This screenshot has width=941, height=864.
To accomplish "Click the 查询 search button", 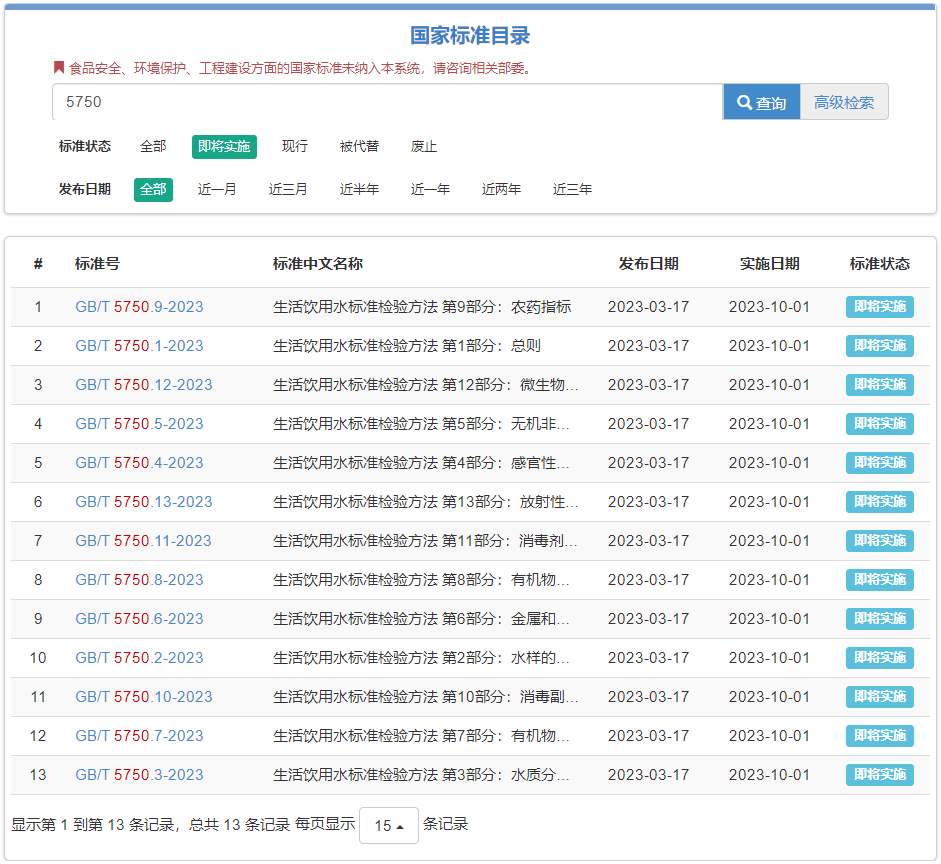I will (x=762, y=101).
